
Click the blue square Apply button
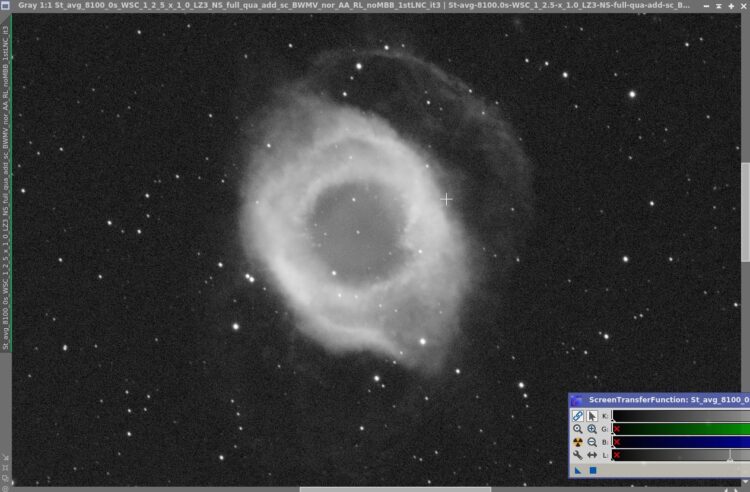(593, 470)
